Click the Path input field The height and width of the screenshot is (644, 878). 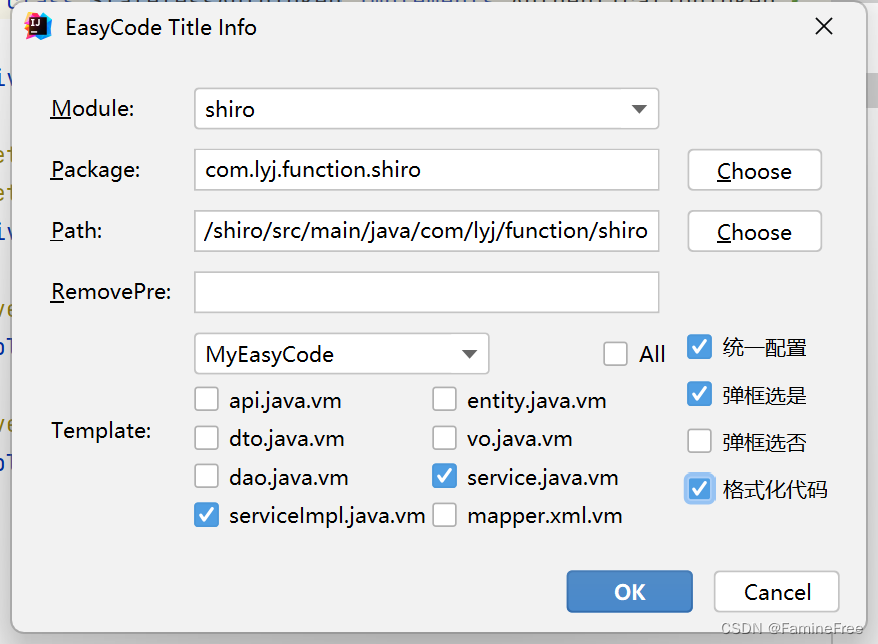(x=427, y=231)
